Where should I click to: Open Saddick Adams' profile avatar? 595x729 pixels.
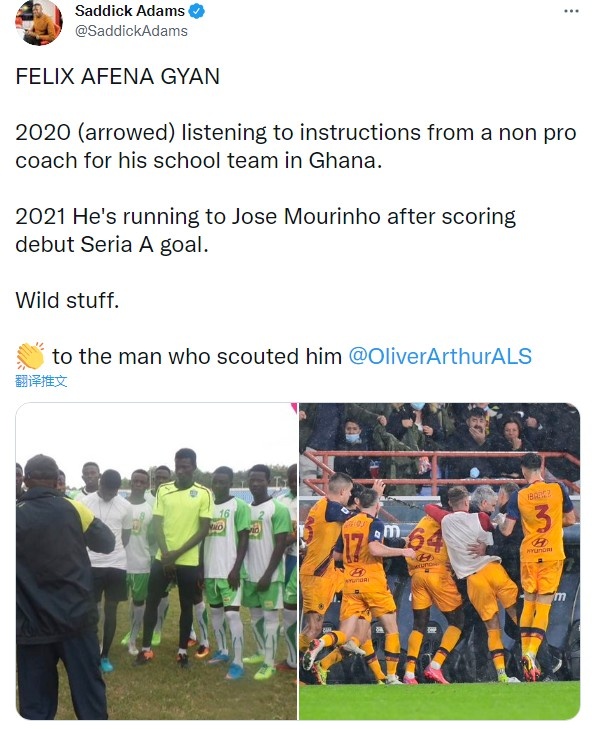[39, 22]
